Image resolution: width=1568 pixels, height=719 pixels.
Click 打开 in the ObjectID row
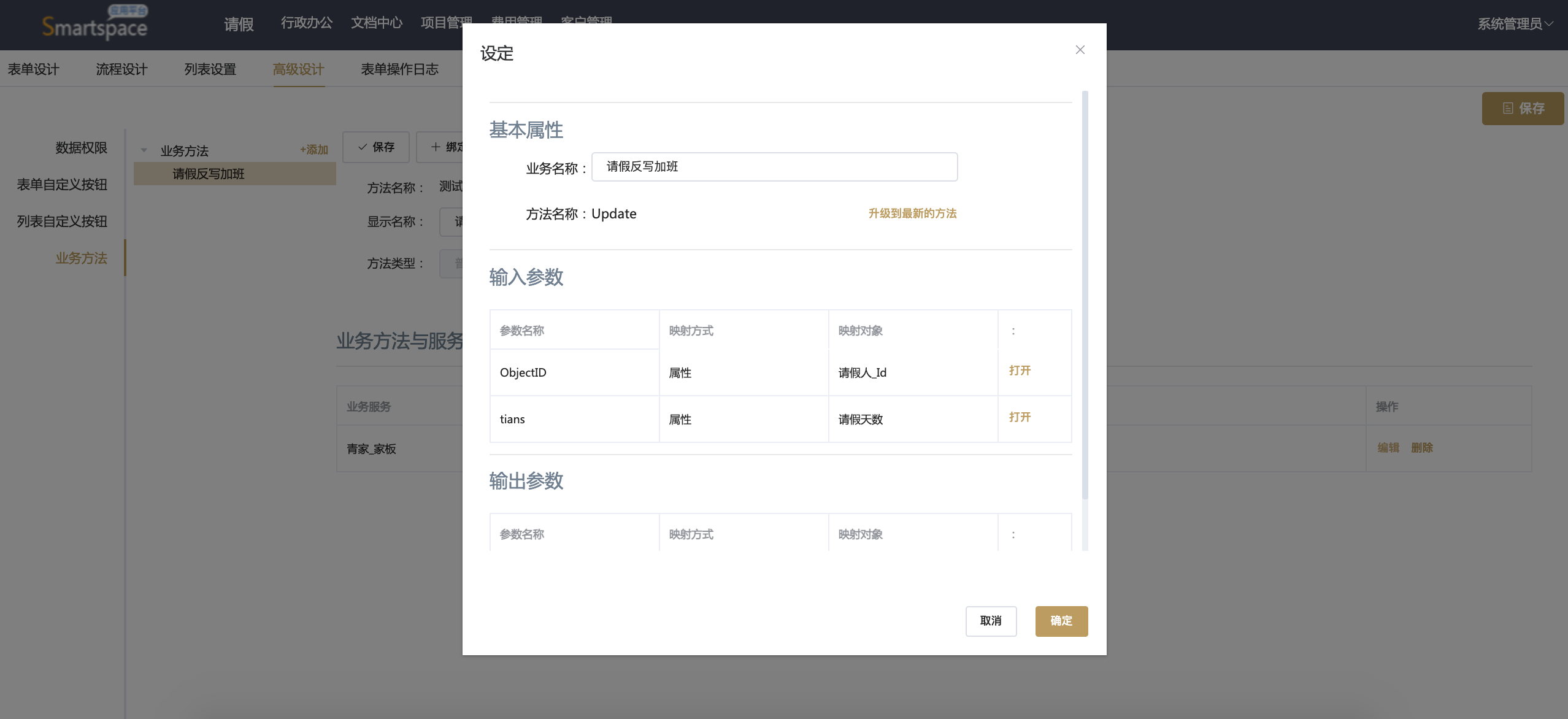click(x=1020, y=371)
